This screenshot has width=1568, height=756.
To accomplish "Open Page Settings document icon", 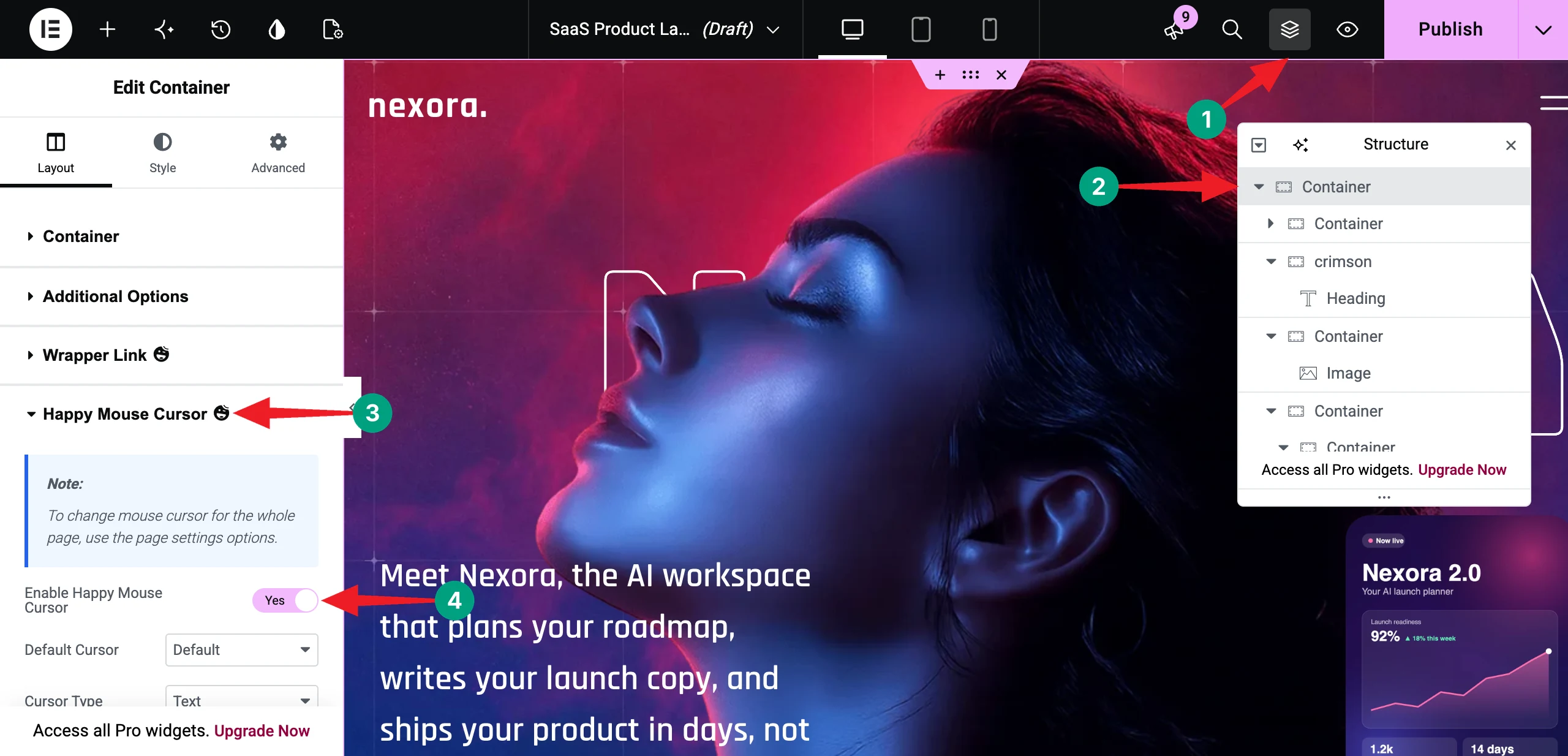I will 333,29.
